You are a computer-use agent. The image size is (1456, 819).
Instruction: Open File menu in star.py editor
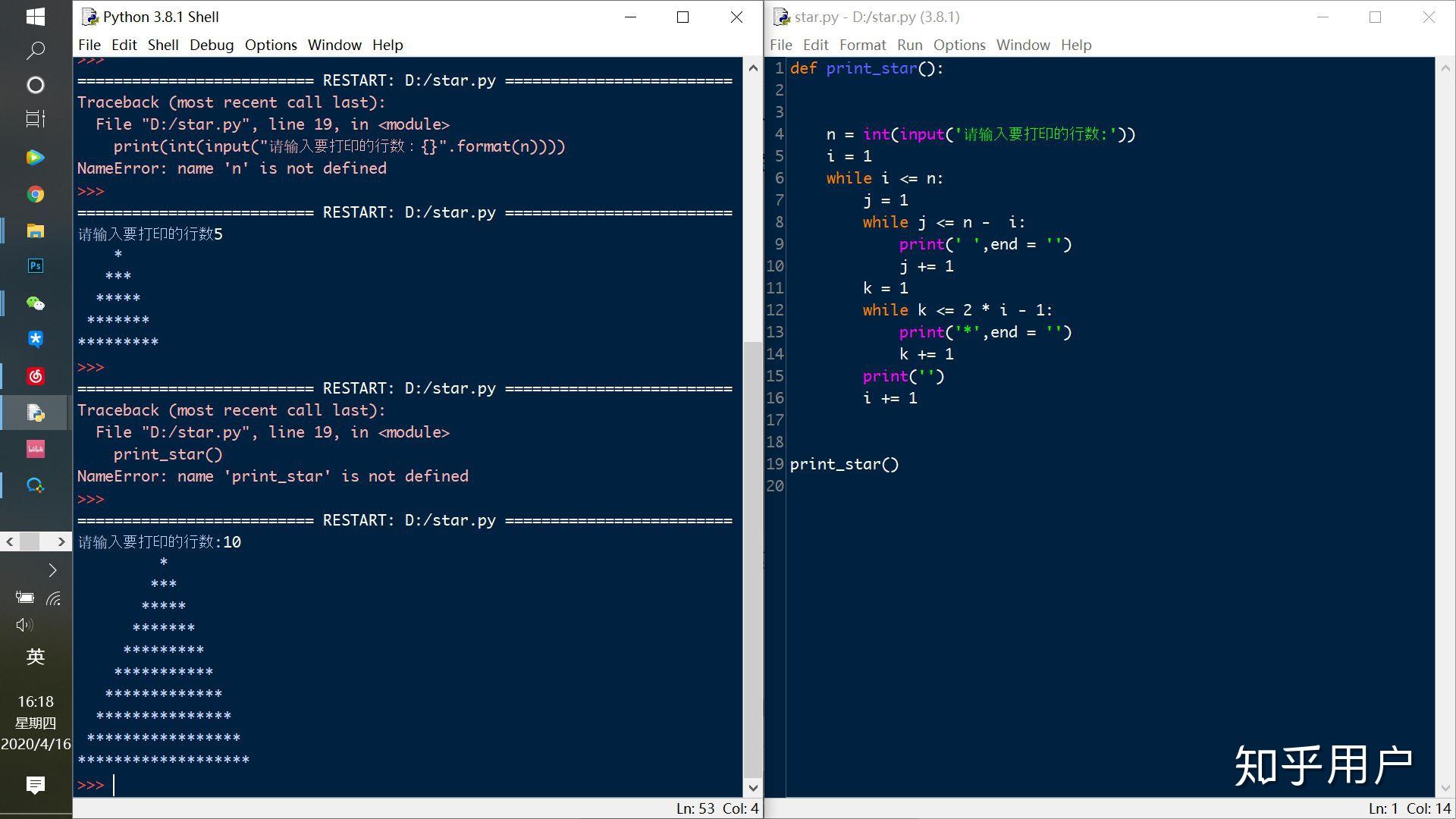click(780, 45)
